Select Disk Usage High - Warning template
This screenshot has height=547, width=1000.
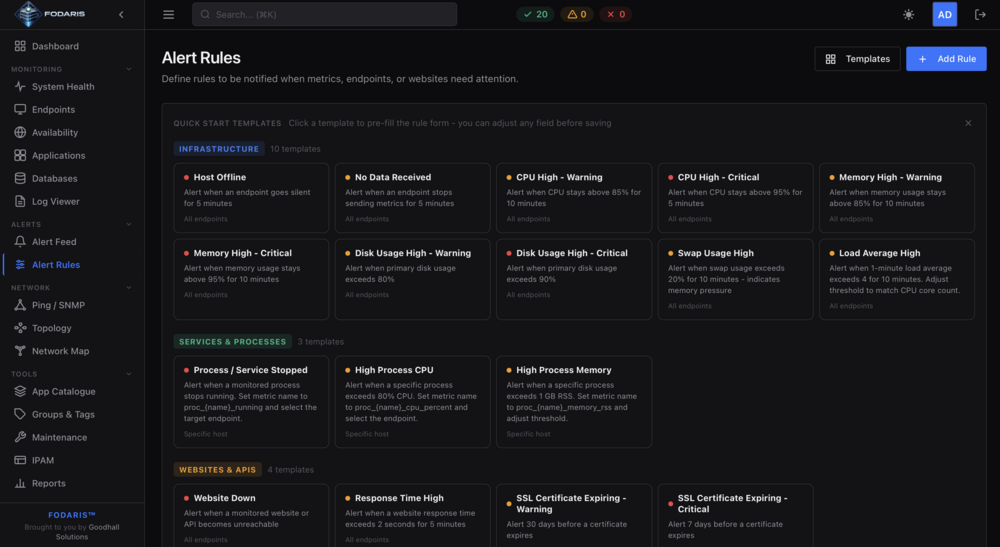(412, 279)
